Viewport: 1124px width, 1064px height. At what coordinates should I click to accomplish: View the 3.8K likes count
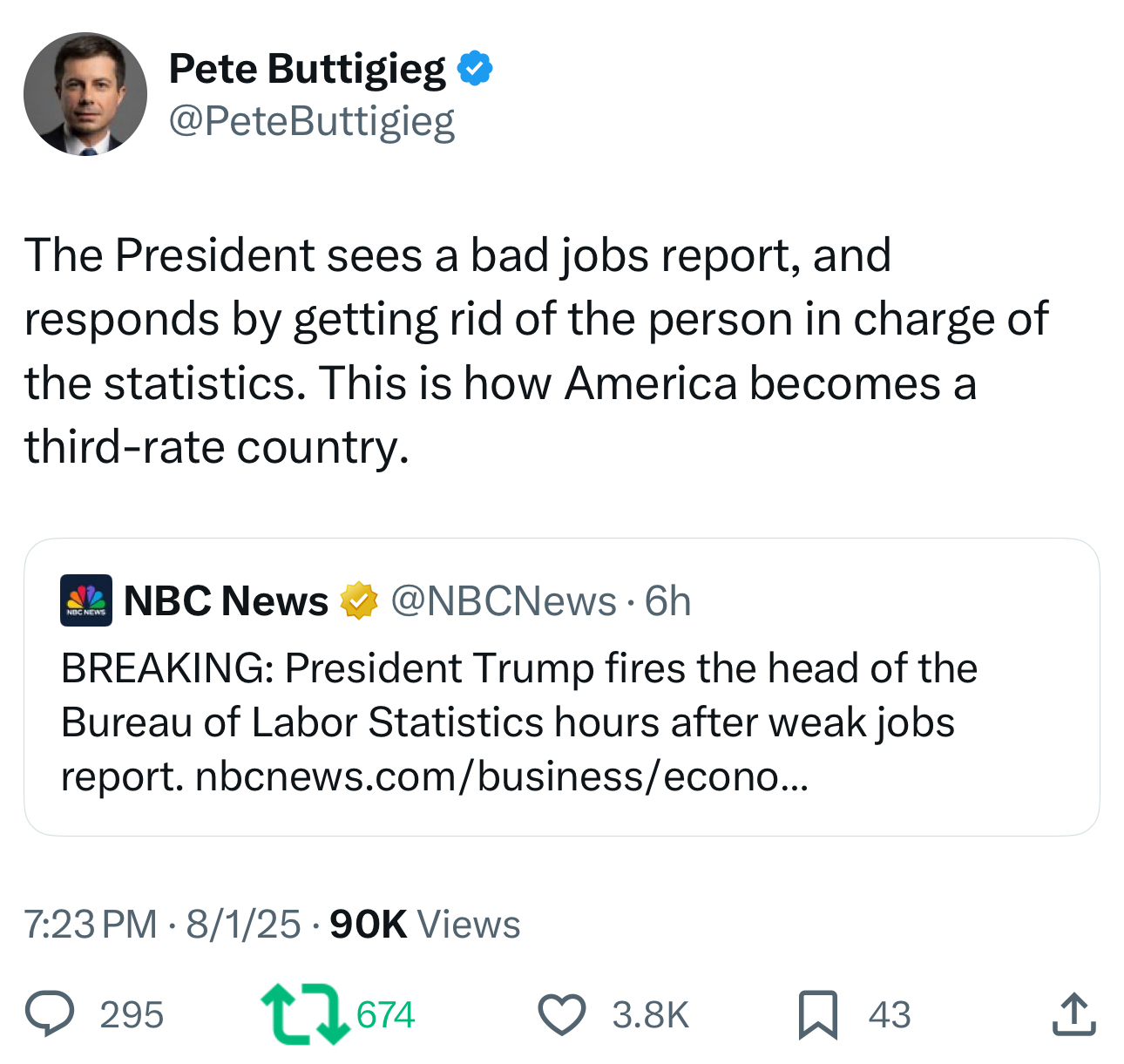(x=650, y=1015)
